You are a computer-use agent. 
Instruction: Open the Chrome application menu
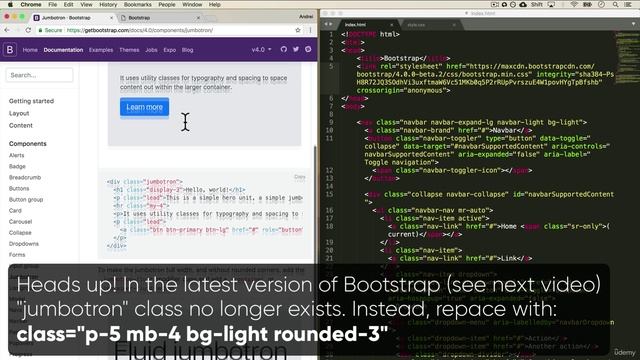click(x=31, y=4)
